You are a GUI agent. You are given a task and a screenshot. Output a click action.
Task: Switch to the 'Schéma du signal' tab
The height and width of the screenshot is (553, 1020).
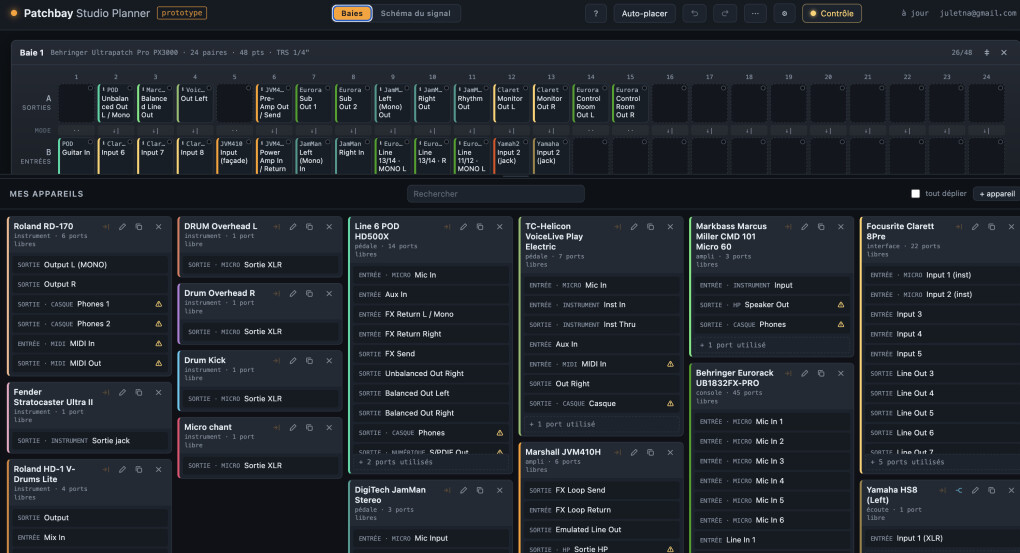pyautogui.click(x=416, y=14)
